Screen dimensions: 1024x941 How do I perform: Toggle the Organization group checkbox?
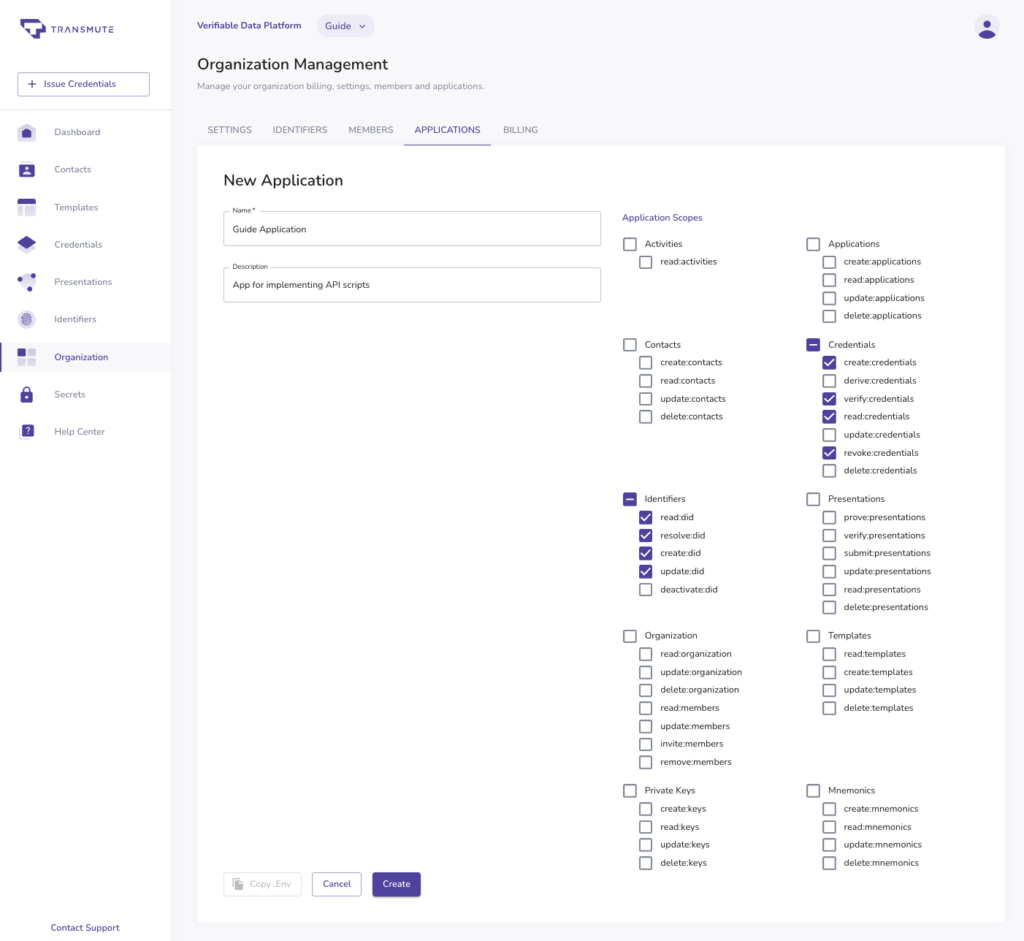pos(630,636)
